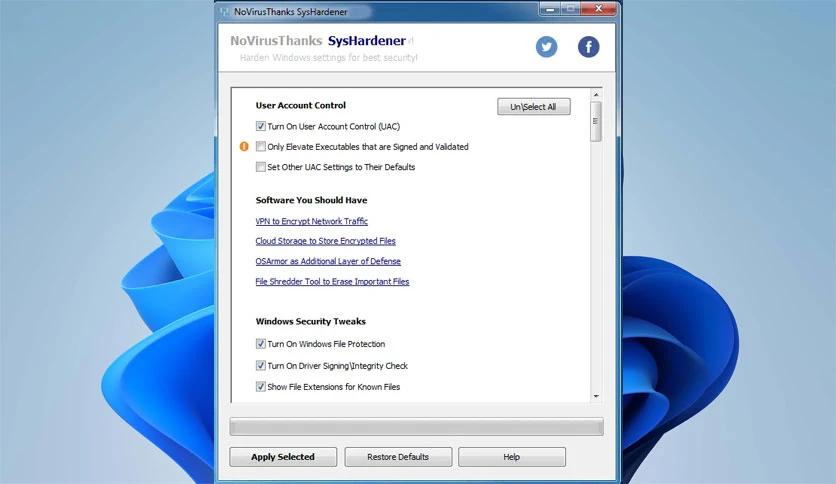The width and height of the screenshot is (836, 484).
Task: Open VPN to Encrypt Network Traffic link
Action: (x=311, y=221)
